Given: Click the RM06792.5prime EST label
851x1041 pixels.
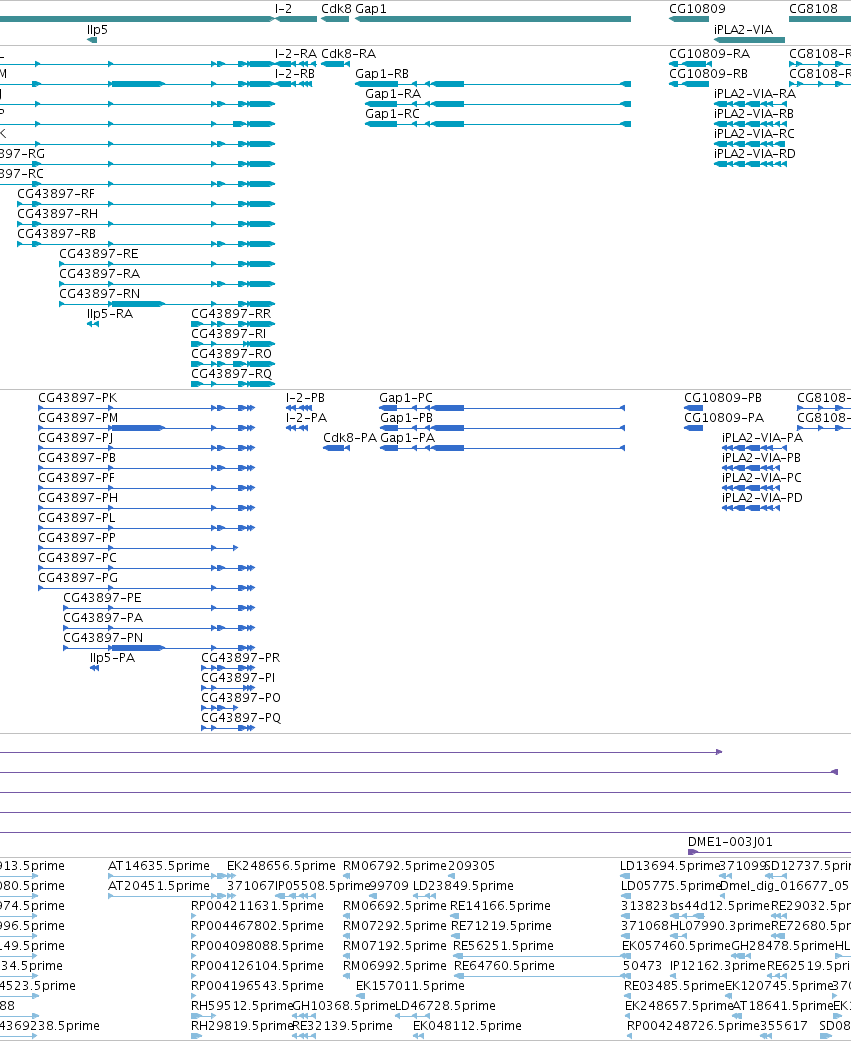Looking at the screenshot, I should pos(395,866).
